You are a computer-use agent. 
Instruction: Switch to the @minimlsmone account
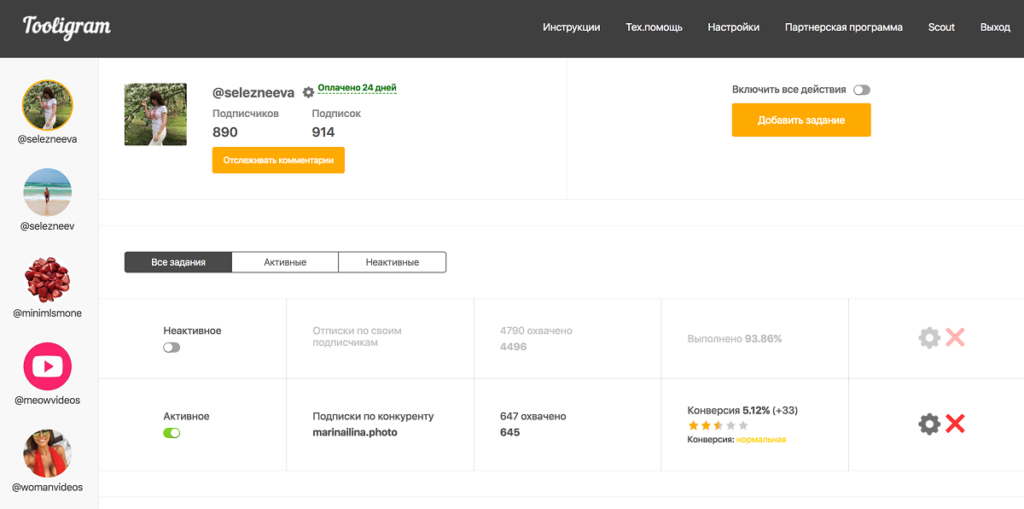click(x=47, y=281)
